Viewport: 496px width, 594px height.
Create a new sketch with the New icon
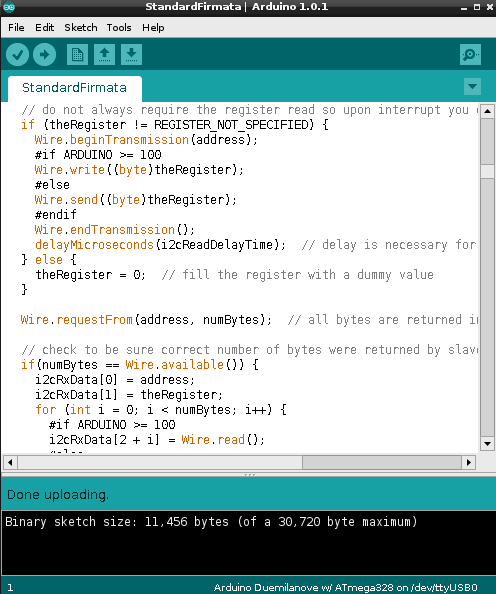click(x=77, y=55)
